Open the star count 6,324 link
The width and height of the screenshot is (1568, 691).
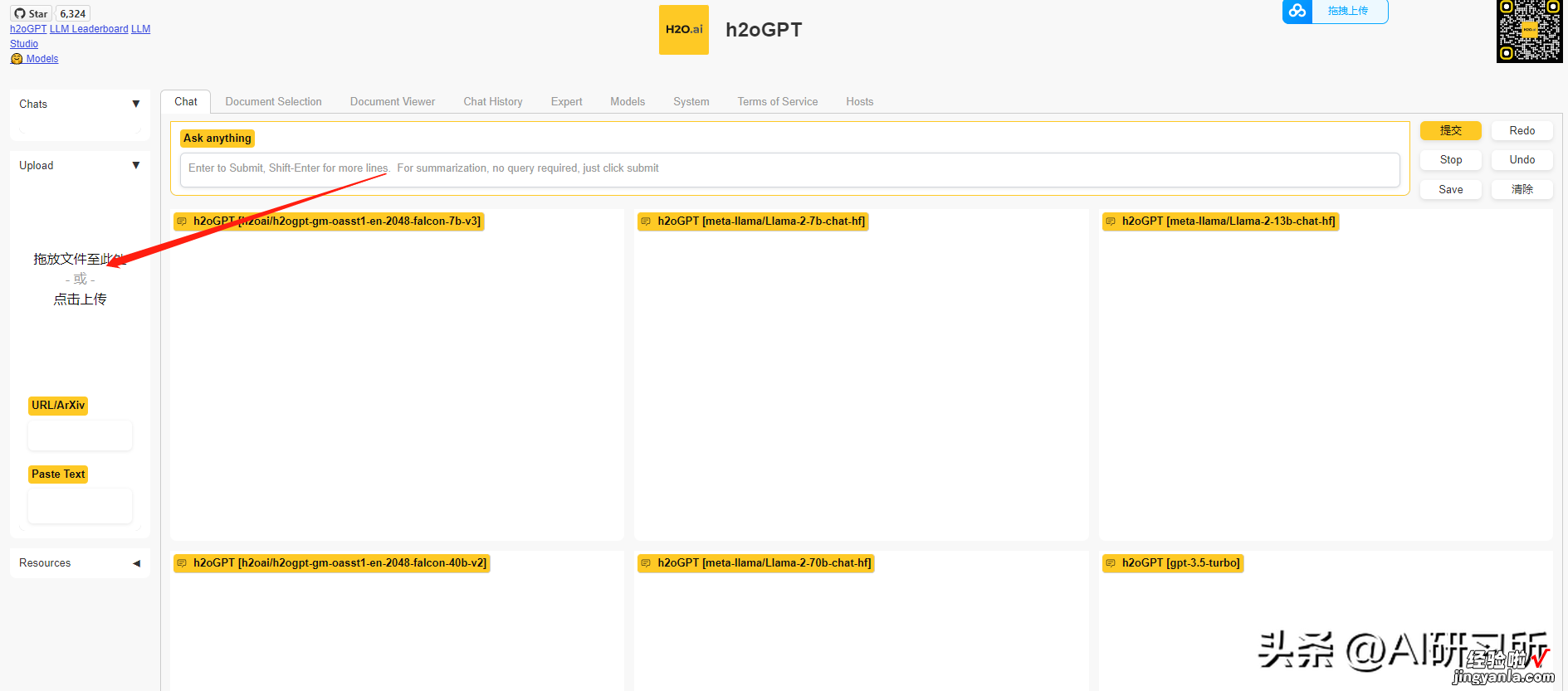click(x=73, y=13)
